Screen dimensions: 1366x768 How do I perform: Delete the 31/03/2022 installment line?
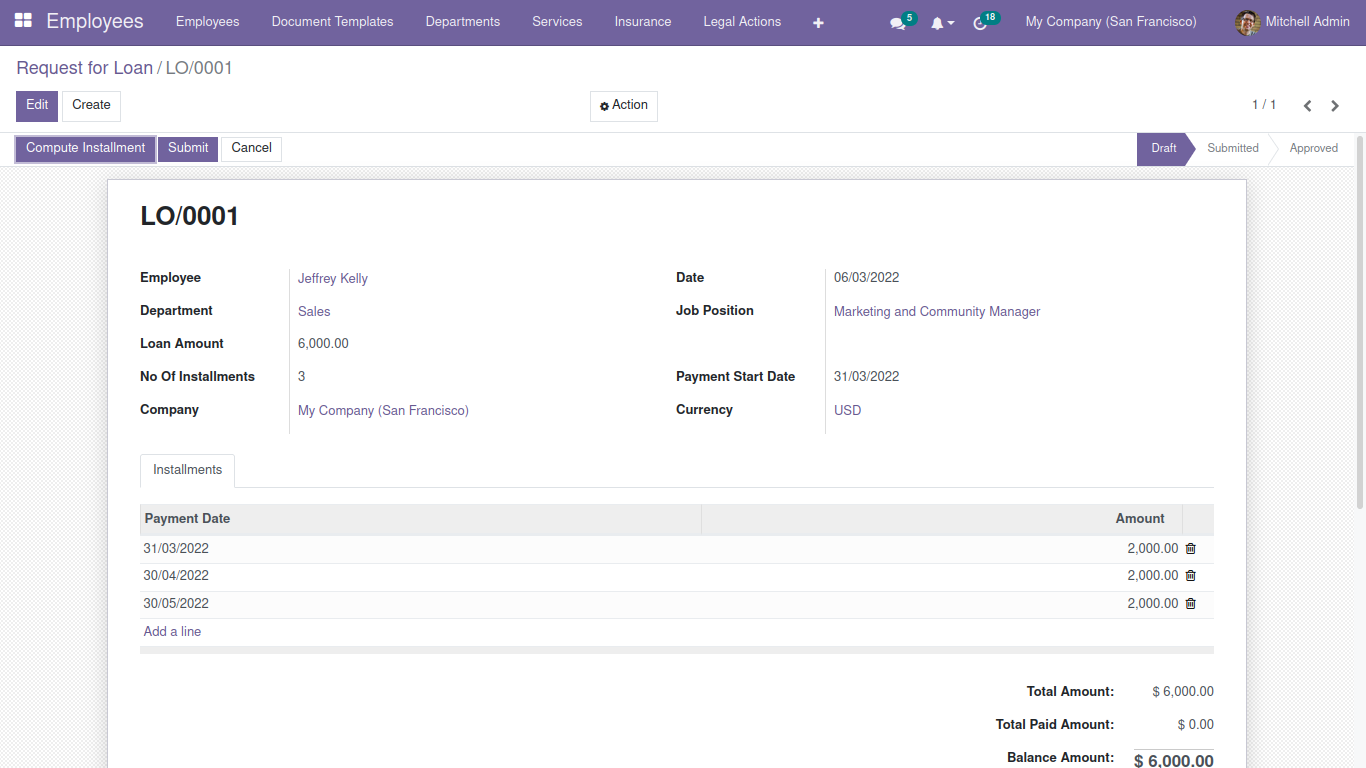tap(1190, 548)
